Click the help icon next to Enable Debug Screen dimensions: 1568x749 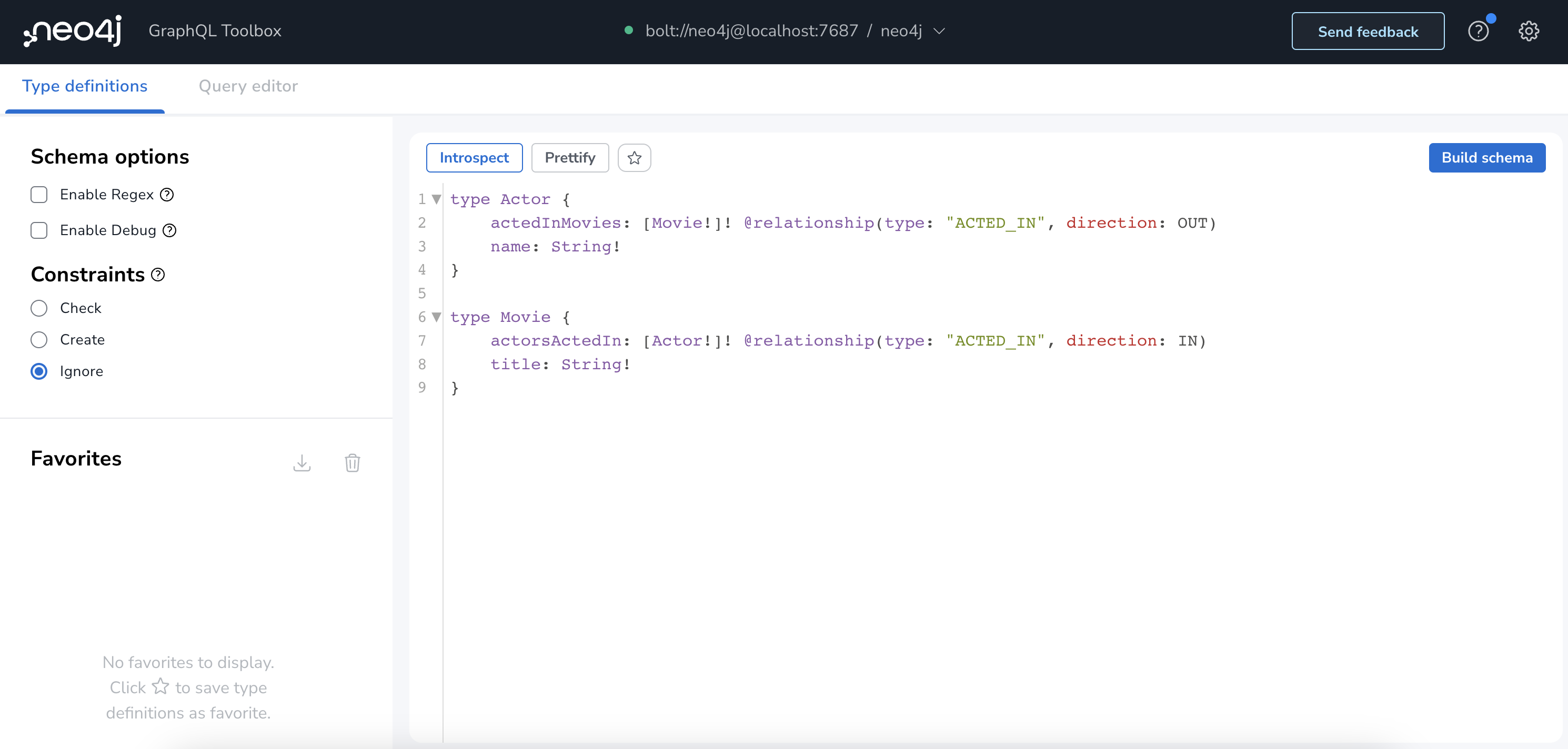170,230
